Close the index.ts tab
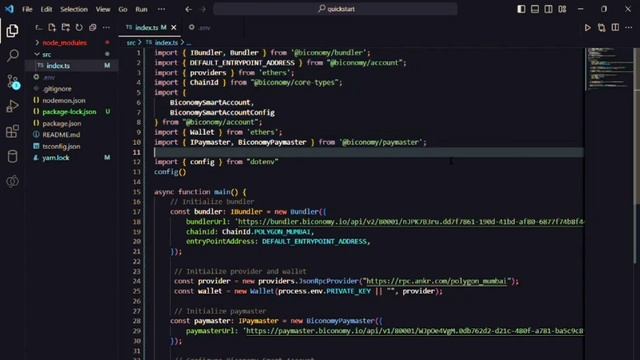640x360 pixels. click(x=174, y=27)
